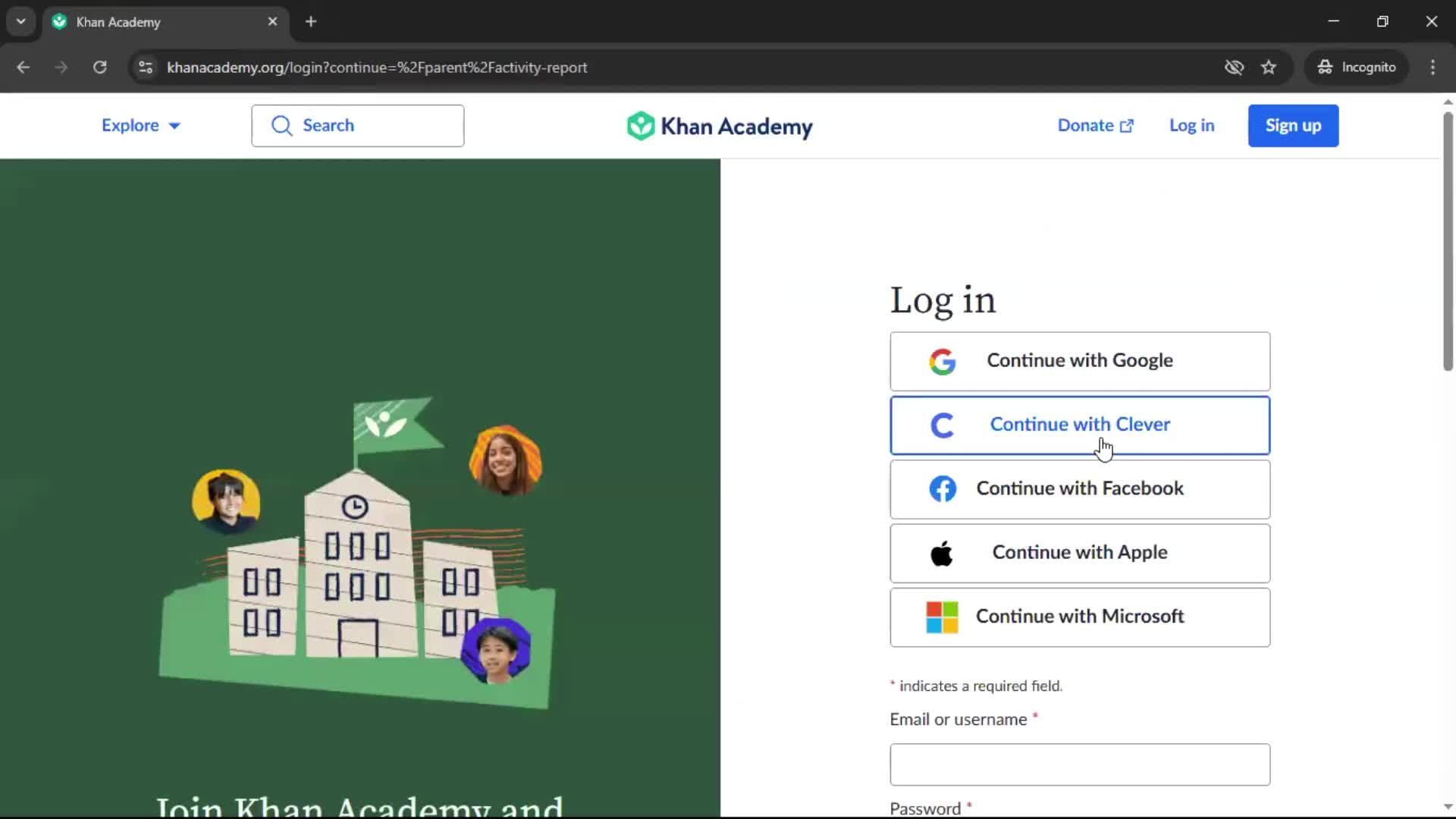Expand the Explore menu
The image size is (1456, 819).
click(141, 126)
